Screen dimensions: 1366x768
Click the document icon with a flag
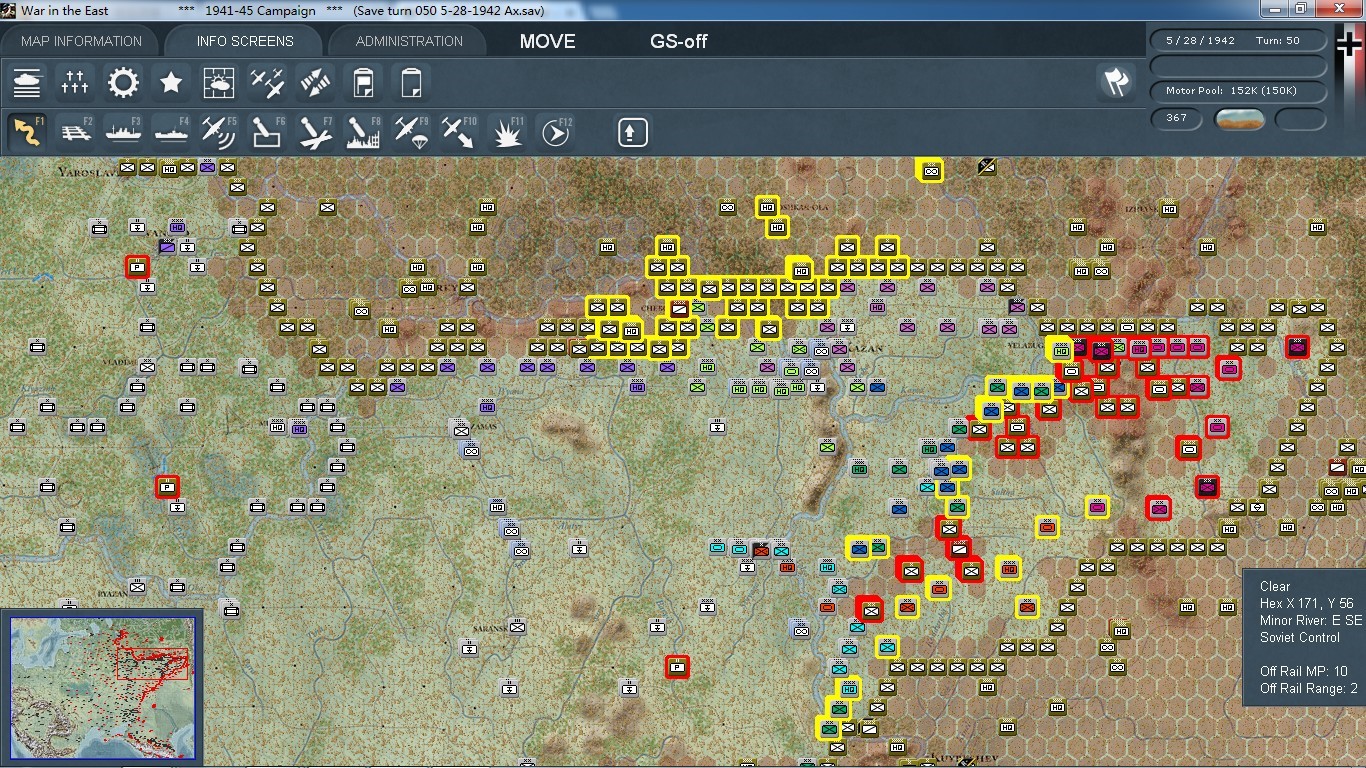click(363, 83)
